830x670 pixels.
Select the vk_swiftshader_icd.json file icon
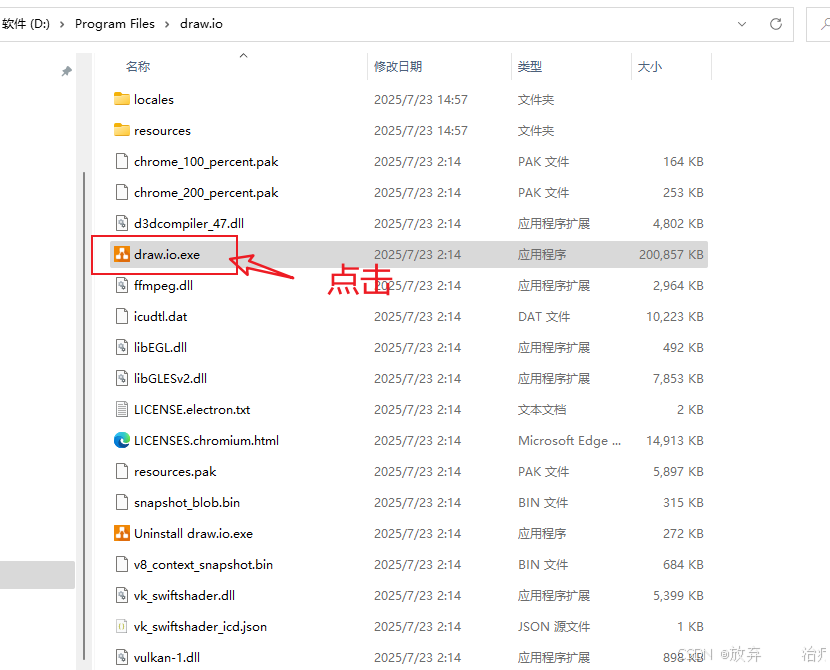pos(122,626)
